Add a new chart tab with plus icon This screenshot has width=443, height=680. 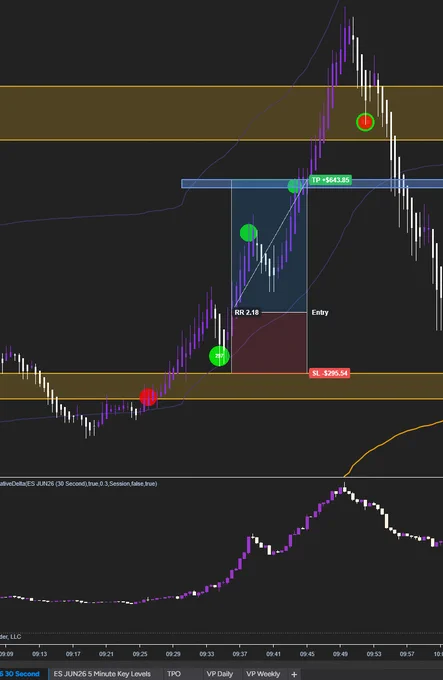pos(294,674)
